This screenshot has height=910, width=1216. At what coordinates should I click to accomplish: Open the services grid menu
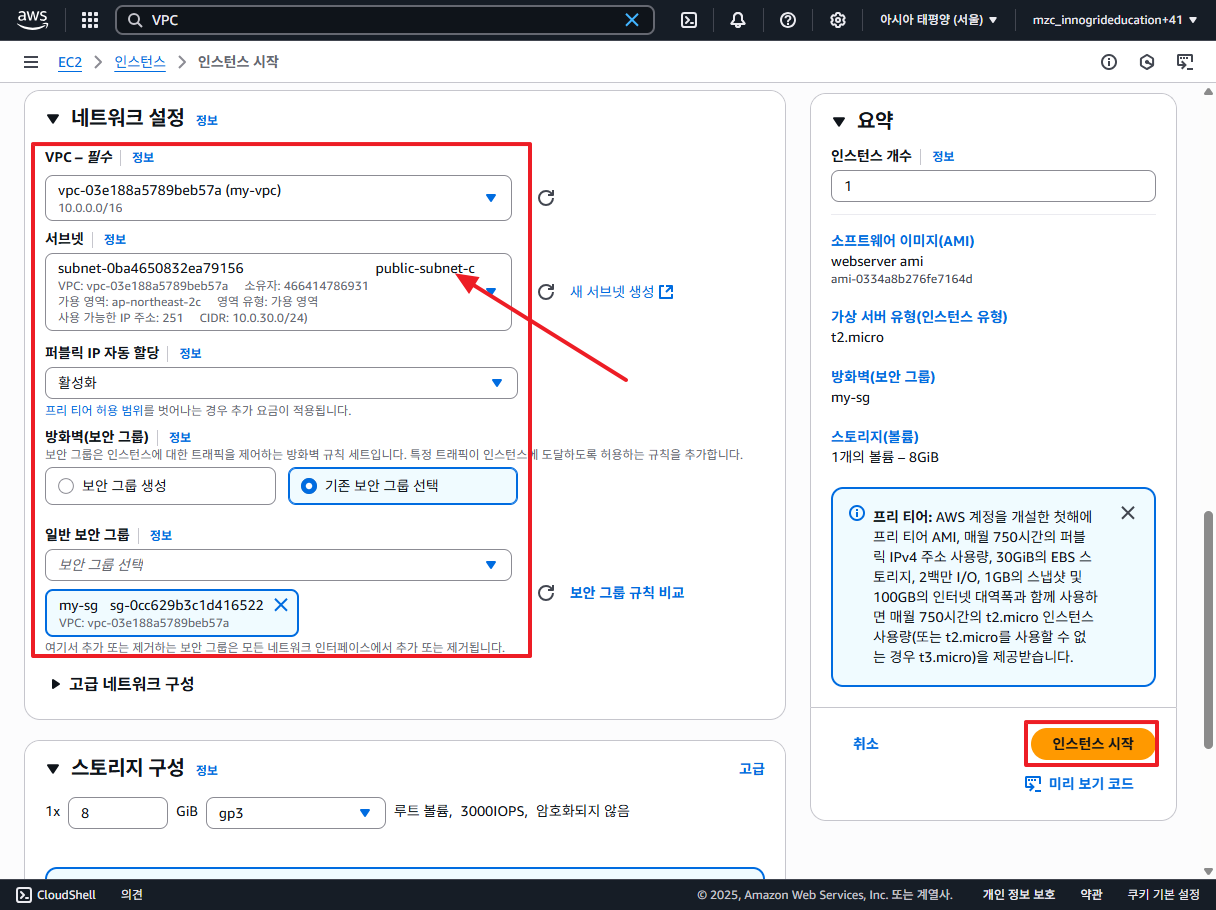pyautogui.click(x=90, y=20)
